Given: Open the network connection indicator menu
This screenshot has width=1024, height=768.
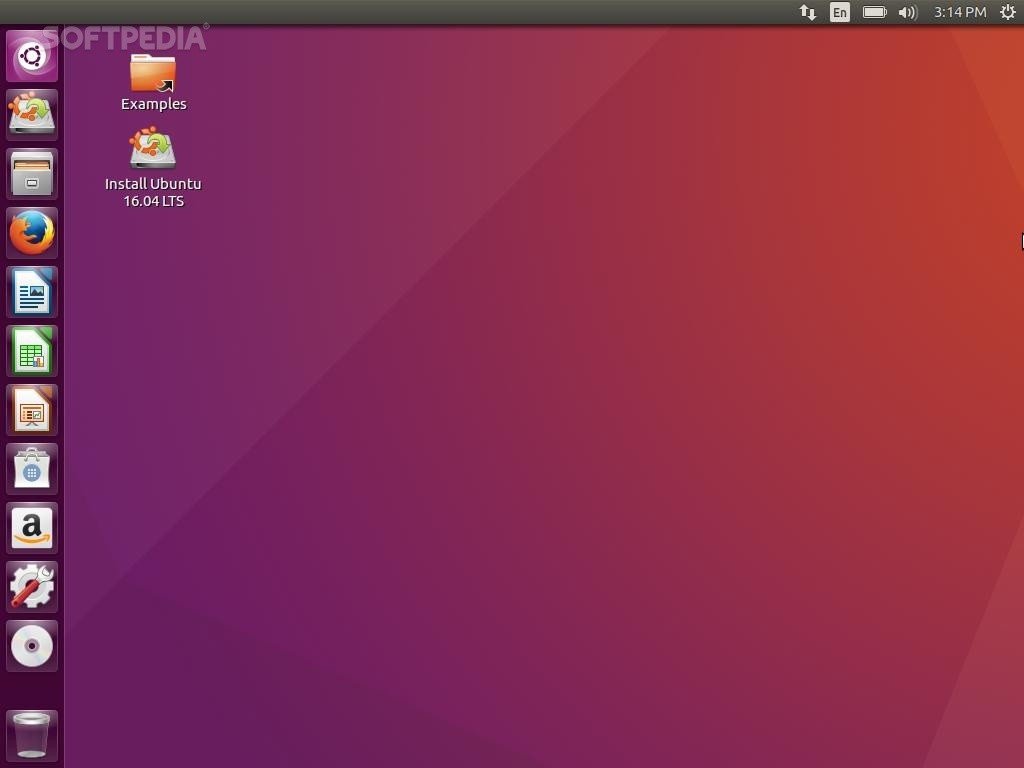Looking at the screenshot, I should (x=807, y=12).
